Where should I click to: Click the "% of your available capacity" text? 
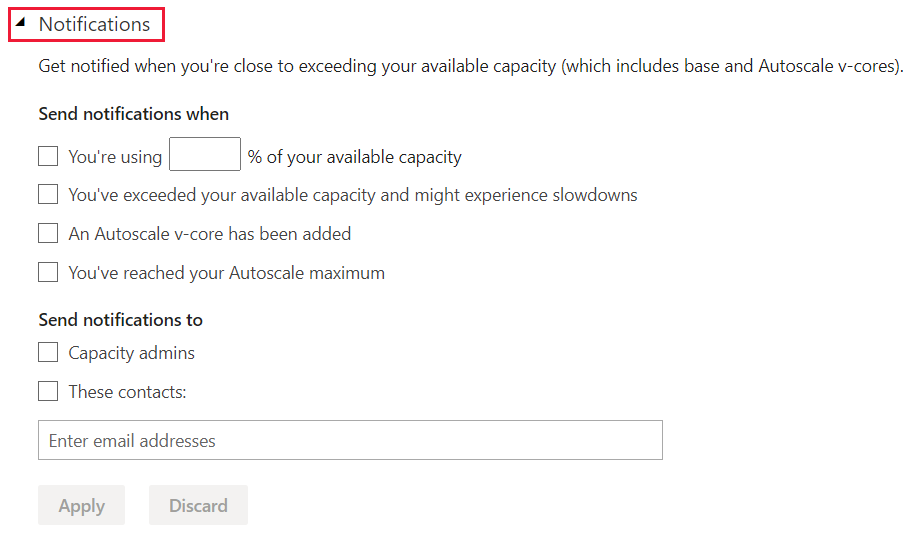click(x=354, y=157)
